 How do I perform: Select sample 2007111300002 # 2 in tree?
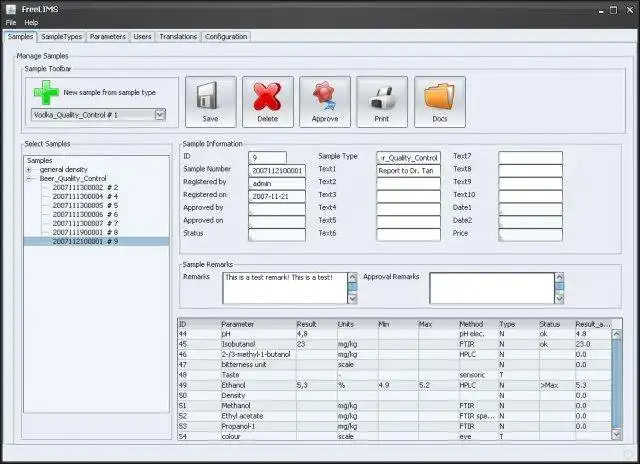pos(85,187)
